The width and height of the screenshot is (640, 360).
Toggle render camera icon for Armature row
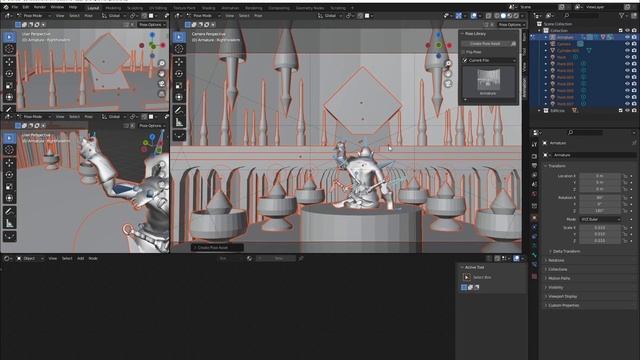[x=634, y=37]
